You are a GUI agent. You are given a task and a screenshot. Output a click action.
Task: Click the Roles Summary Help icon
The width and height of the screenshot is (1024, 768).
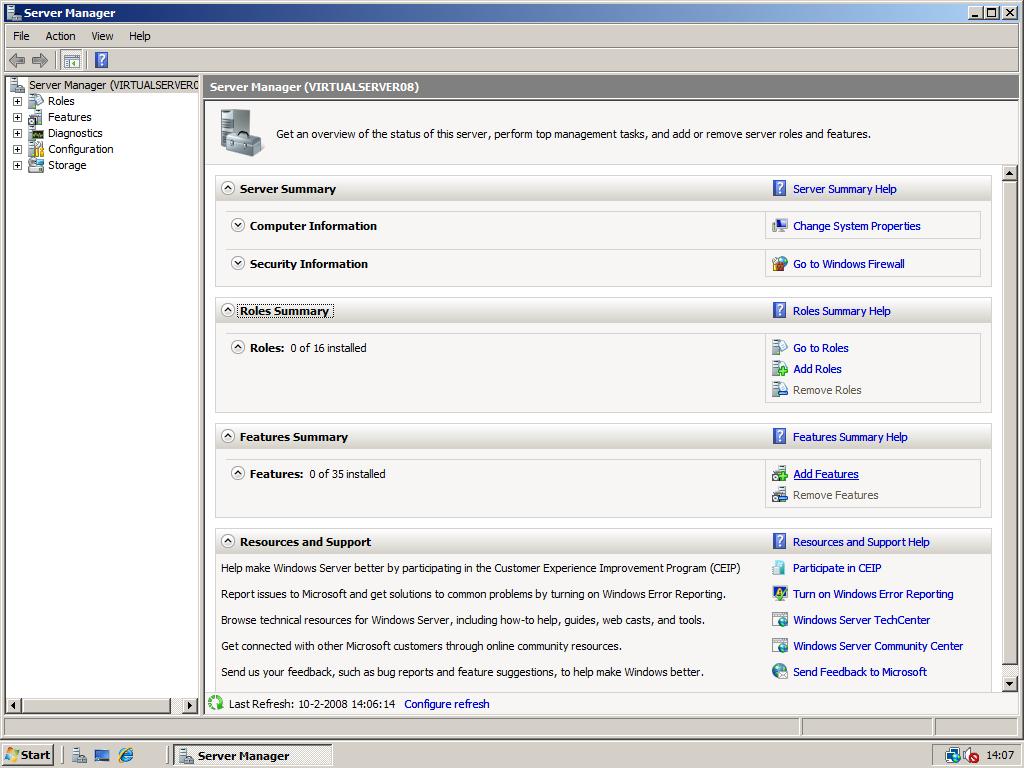(x=779, y=310)
